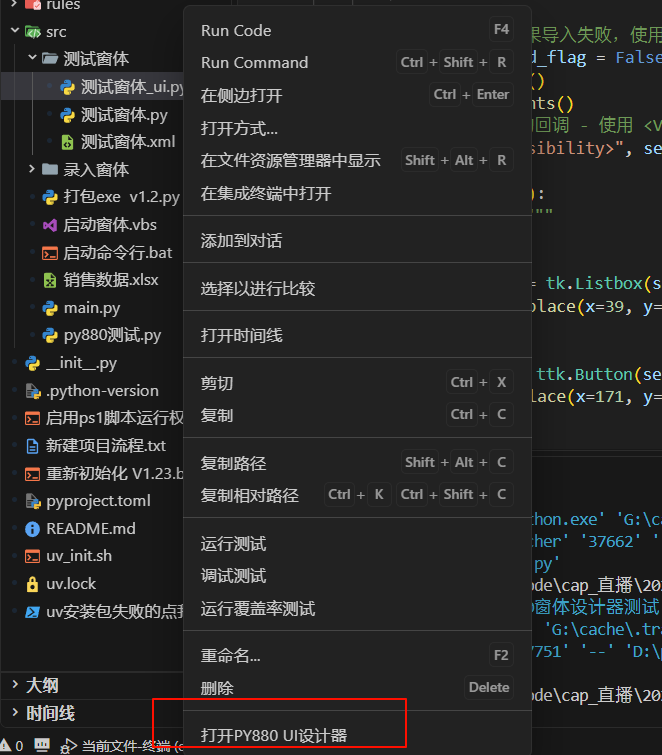Click the Python icon beside 测试窗体.py

[67, 115]
